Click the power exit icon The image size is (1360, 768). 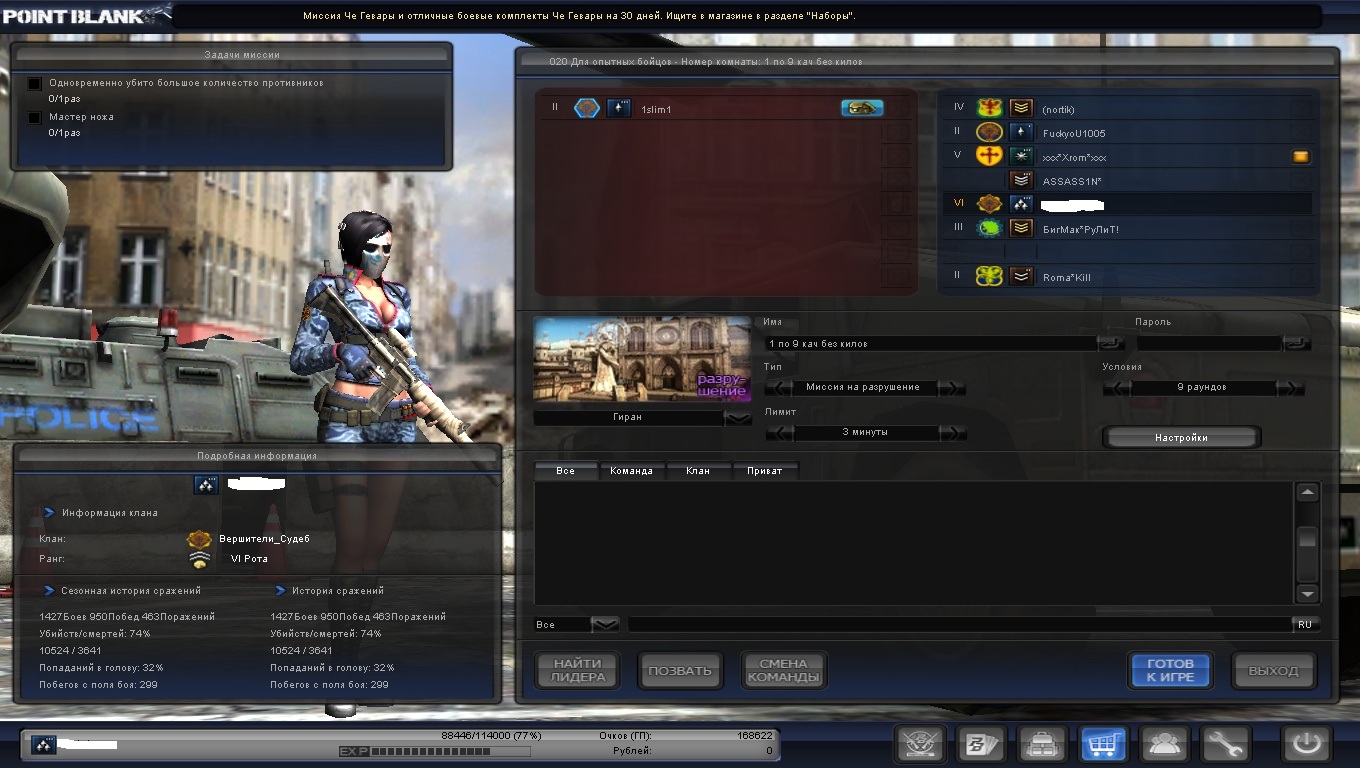(1307, 744)
